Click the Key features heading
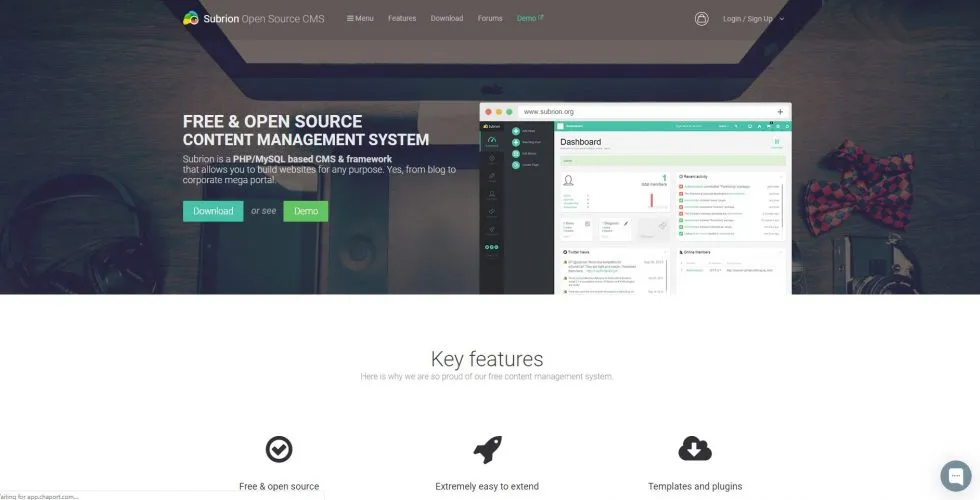The image size is (980, 500). pos(487,359)
